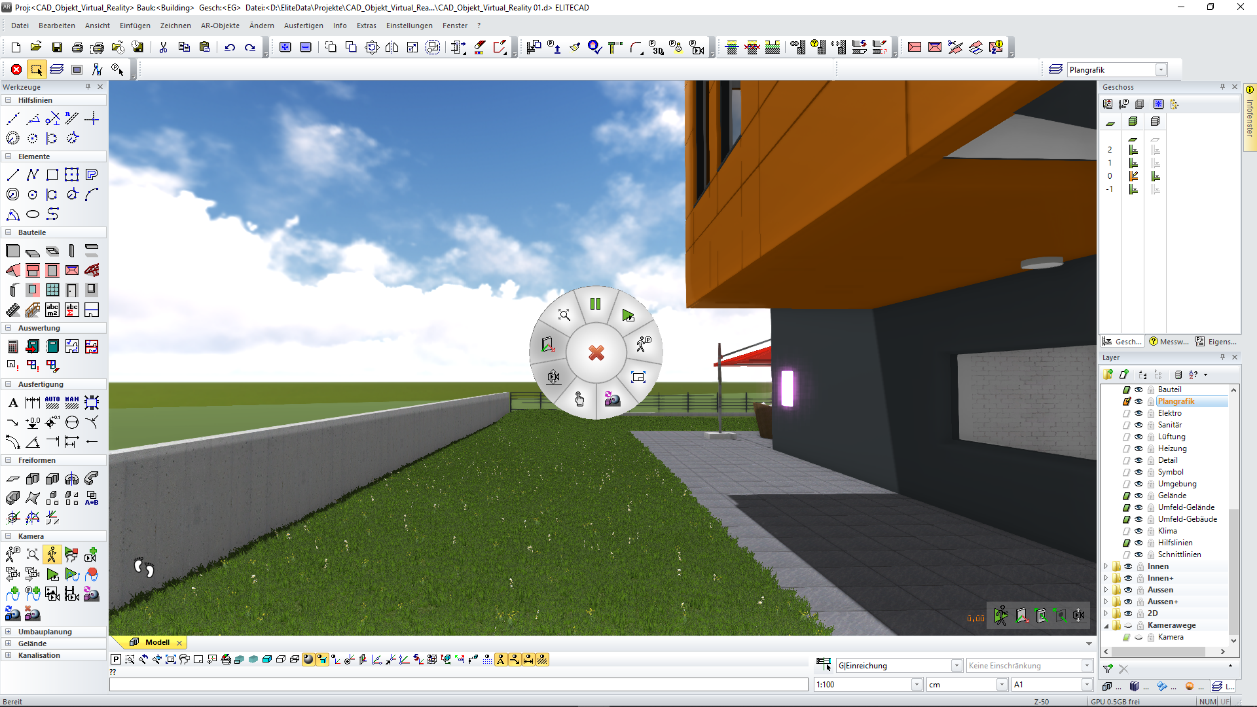
Task: Pause the walkthrough in the radial menu
Action: click(x=595, y=302)
